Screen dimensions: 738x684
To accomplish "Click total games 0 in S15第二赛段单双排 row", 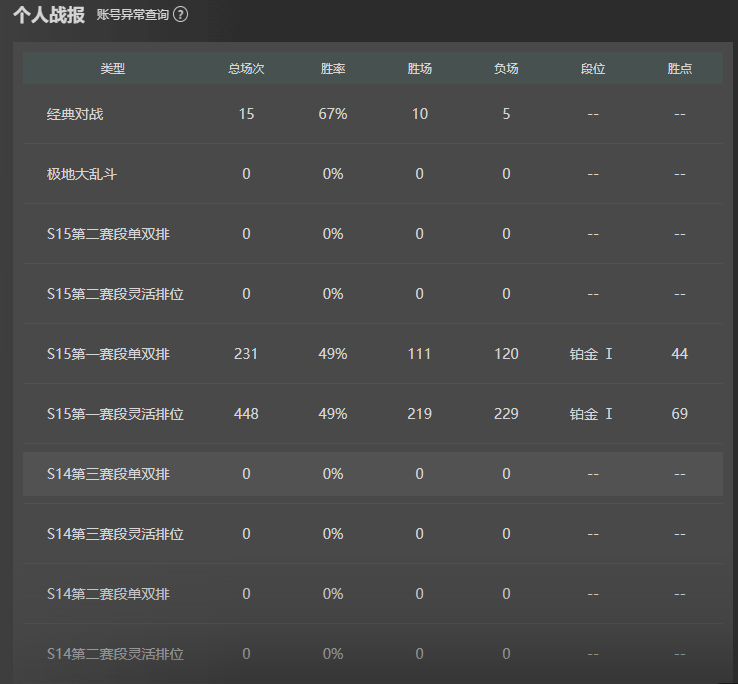I will 246,234.
